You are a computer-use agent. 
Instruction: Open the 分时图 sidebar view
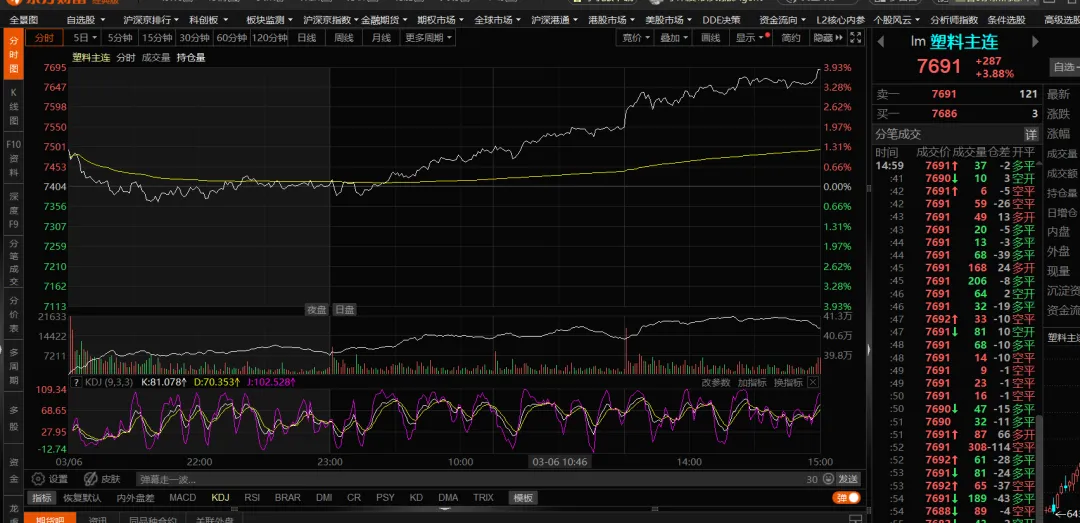click(x=13, y=54)
